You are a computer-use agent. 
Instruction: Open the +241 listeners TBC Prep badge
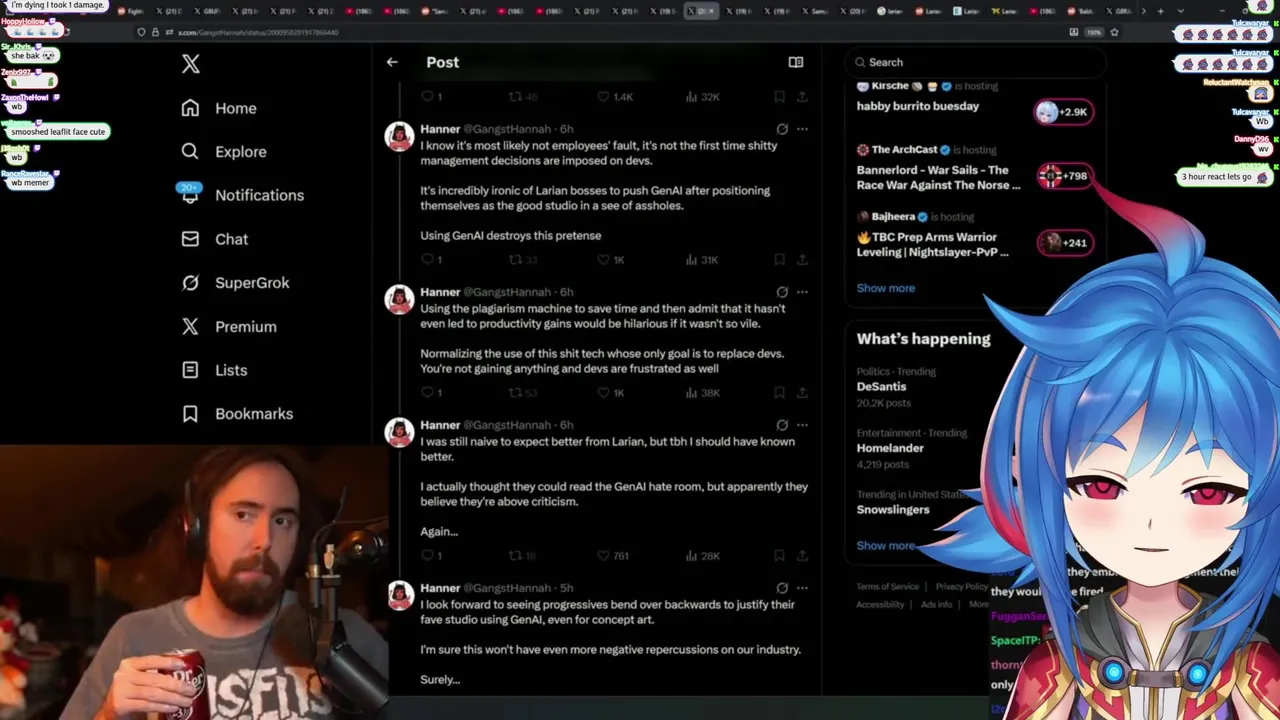click(x=1064, y=243)
